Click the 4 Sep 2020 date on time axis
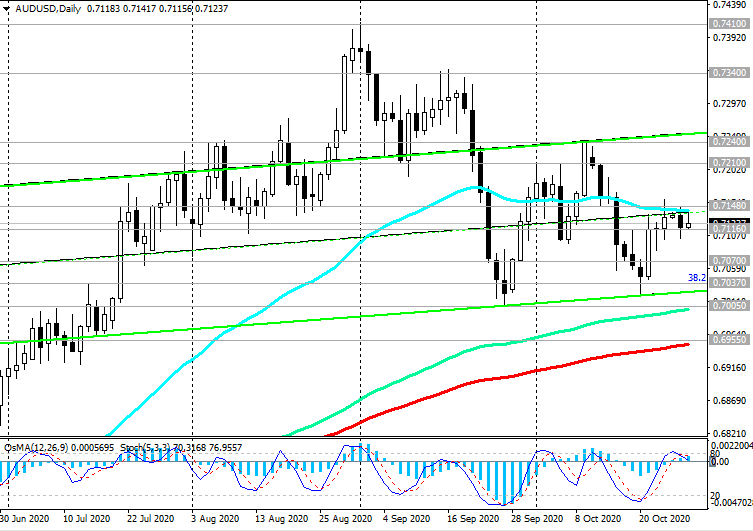The width and height of the screenshot is (753, 531). pos(406,519)
